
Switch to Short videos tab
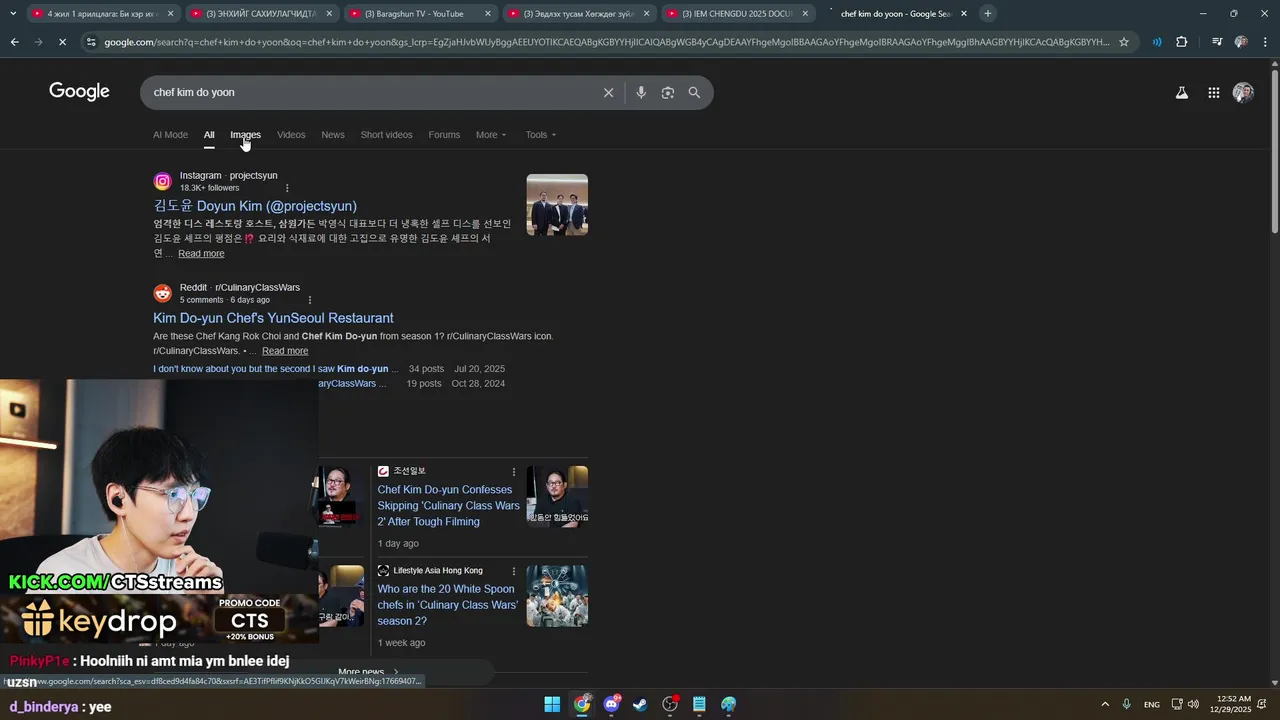[386, 135]
